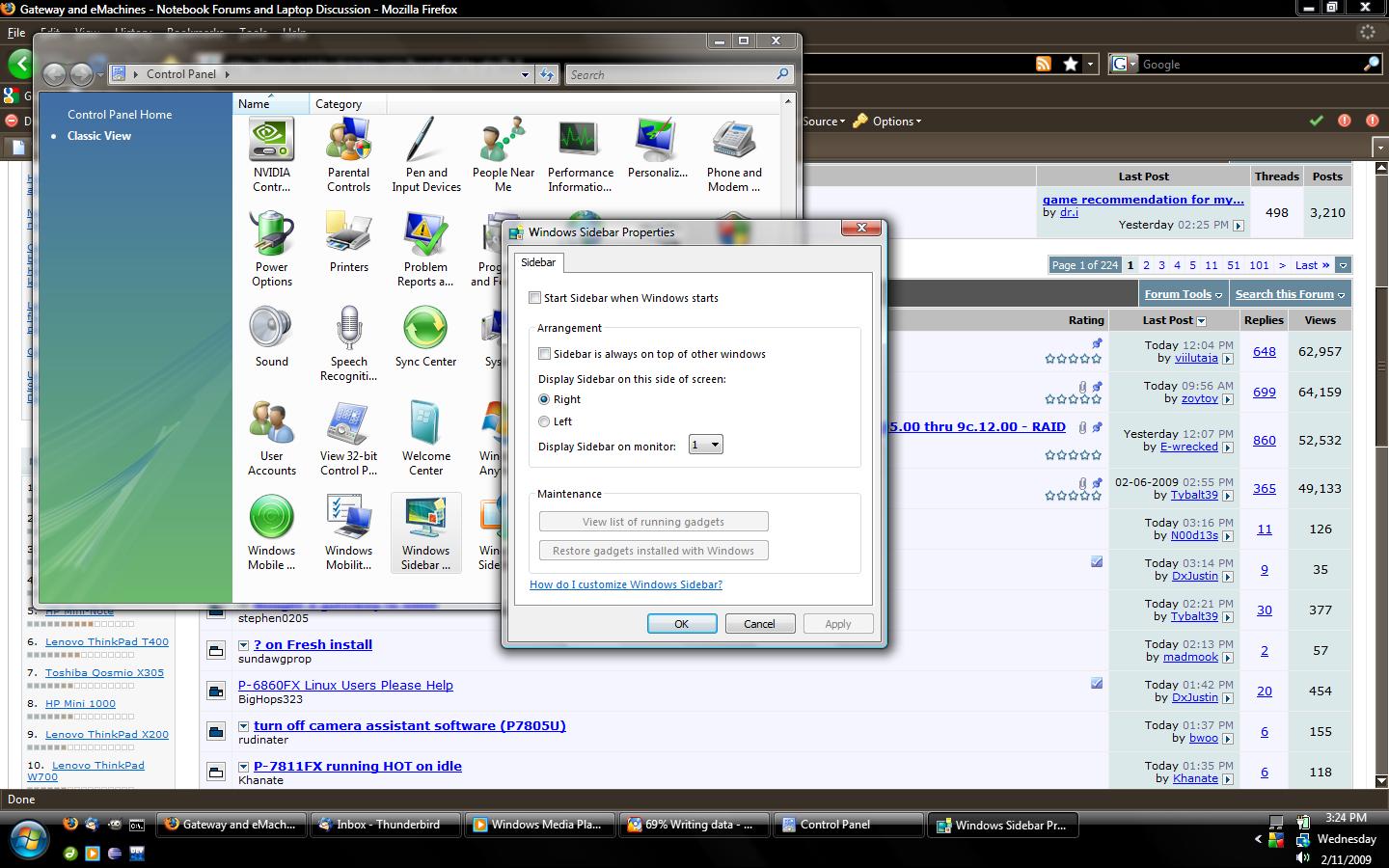Image resolution: width=1389 pixels, height=868 pixels.
Task: Open NVIDIA Control Panel icon
Action: point(271,155)
